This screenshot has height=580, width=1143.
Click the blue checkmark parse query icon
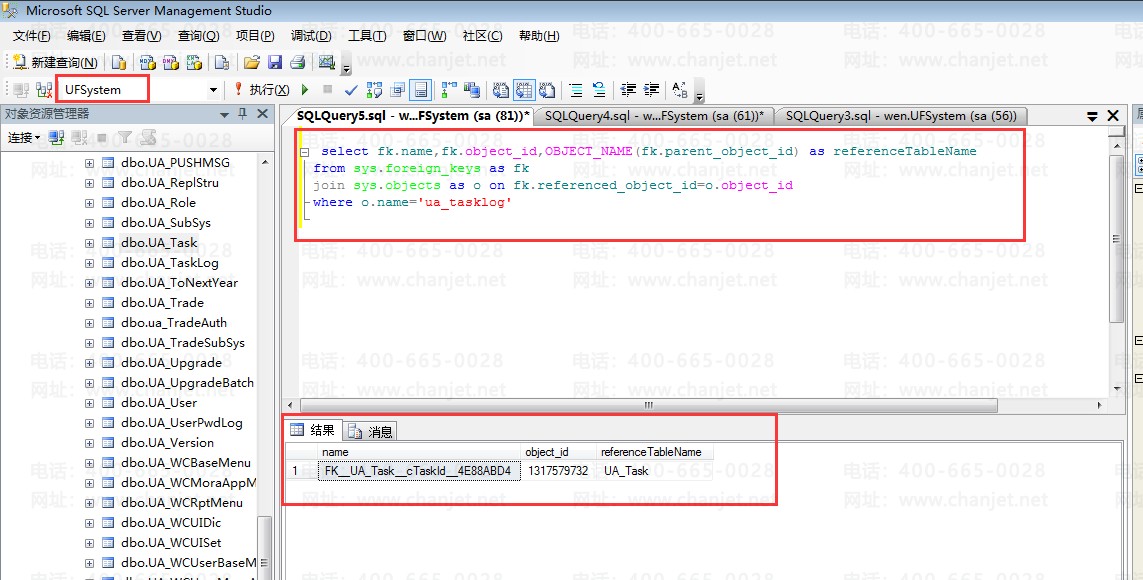pos(352,90)
